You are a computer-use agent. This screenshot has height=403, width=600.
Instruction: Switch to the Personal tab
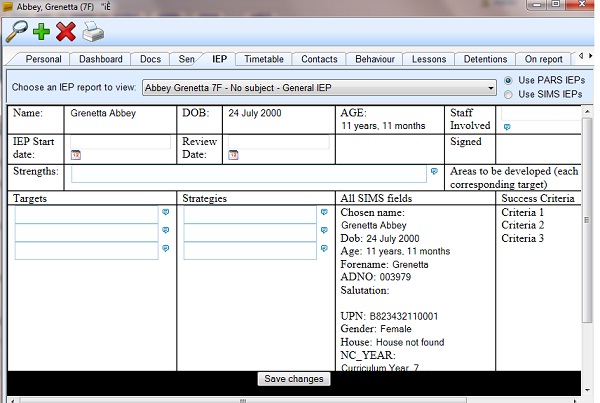point(43,59)
